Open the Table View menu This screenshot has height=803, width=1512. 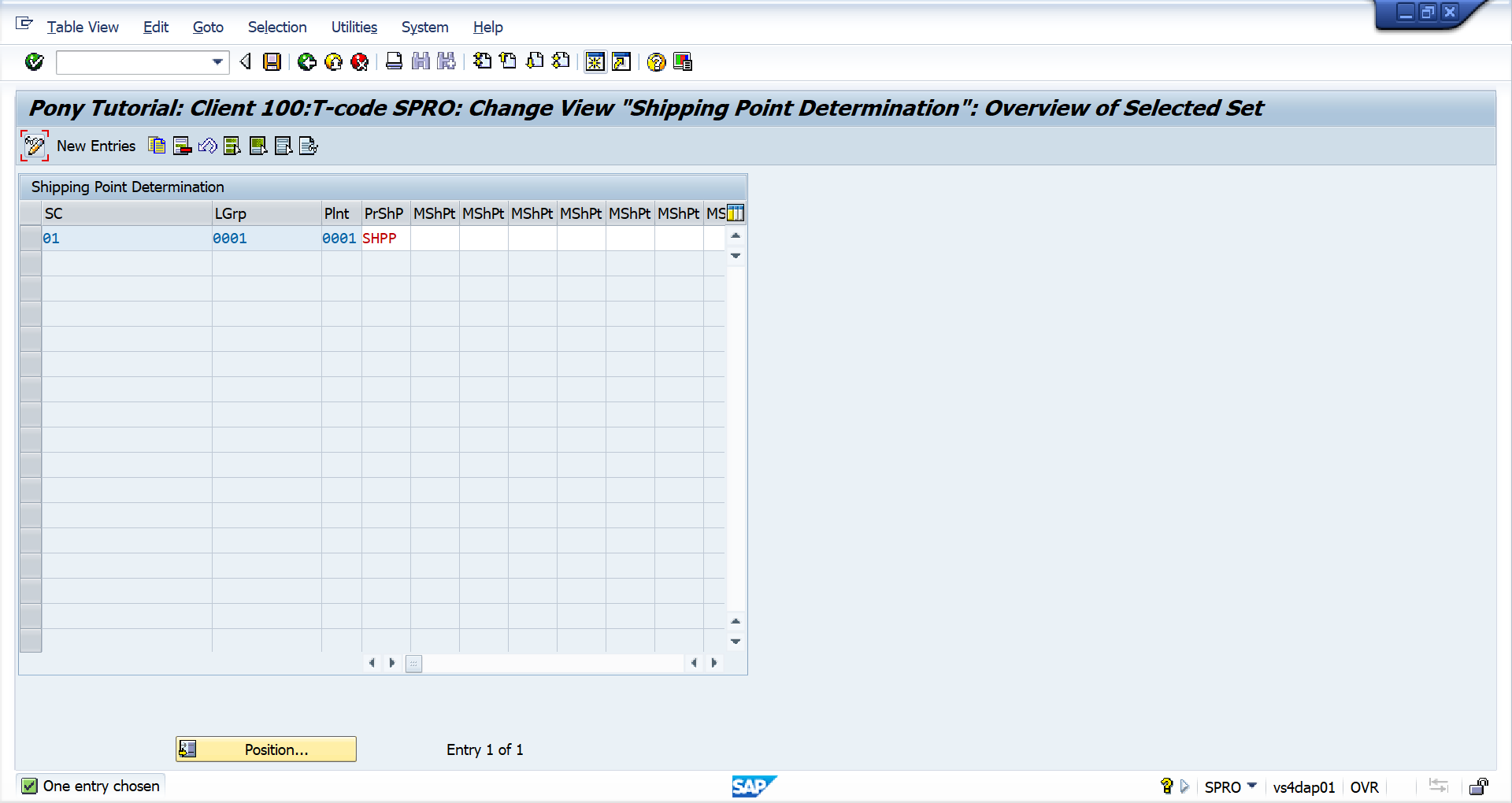[83, 27]
